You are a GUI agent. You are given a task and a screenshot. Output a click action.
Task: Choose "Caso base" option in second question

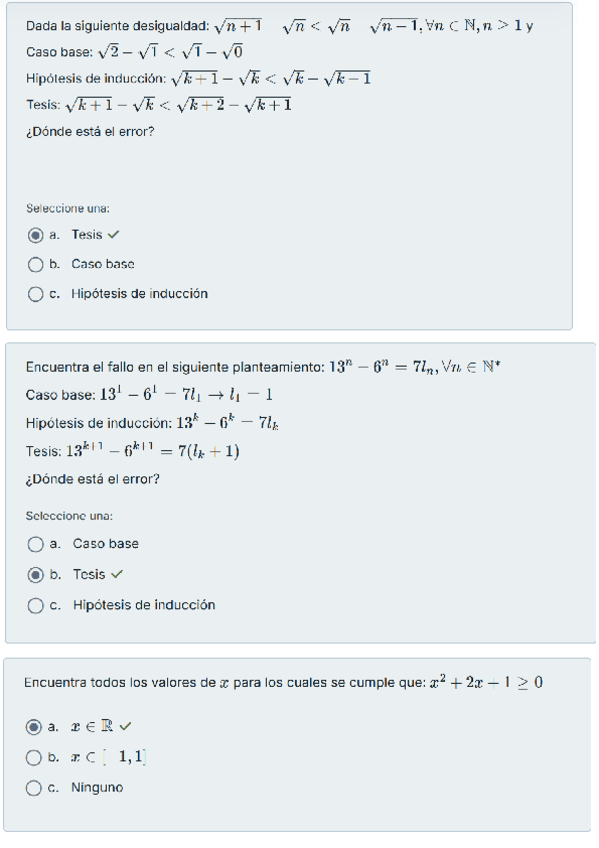click(35, 544)
